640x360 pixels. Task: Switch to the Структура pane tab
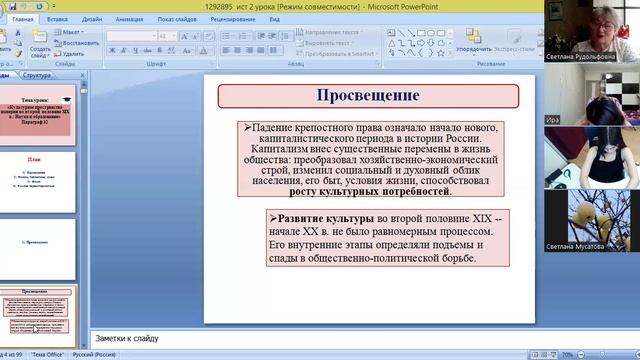pyautogui.click(x=37, y=75)
